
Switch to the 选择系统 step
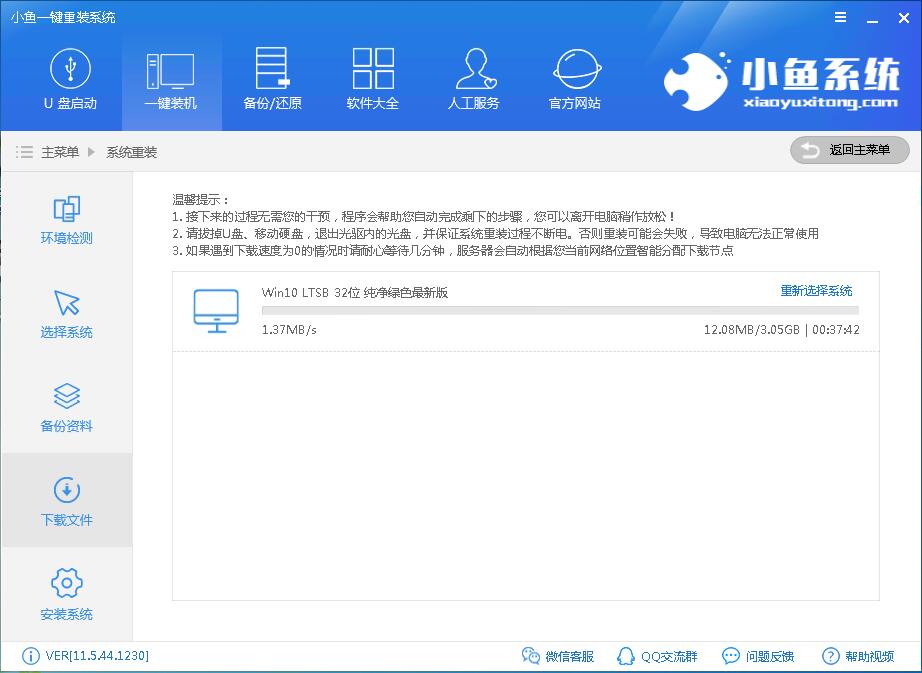[x=66, y=313]
